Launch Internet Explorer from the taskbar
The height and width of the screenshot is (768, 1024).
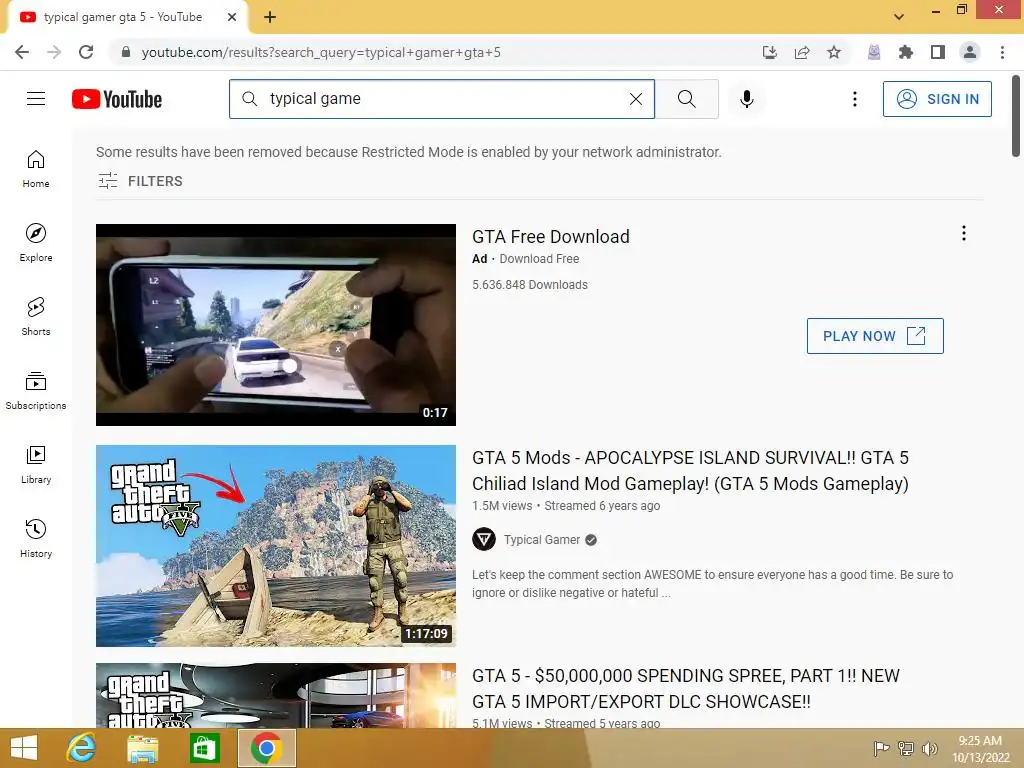click(82, 748)
